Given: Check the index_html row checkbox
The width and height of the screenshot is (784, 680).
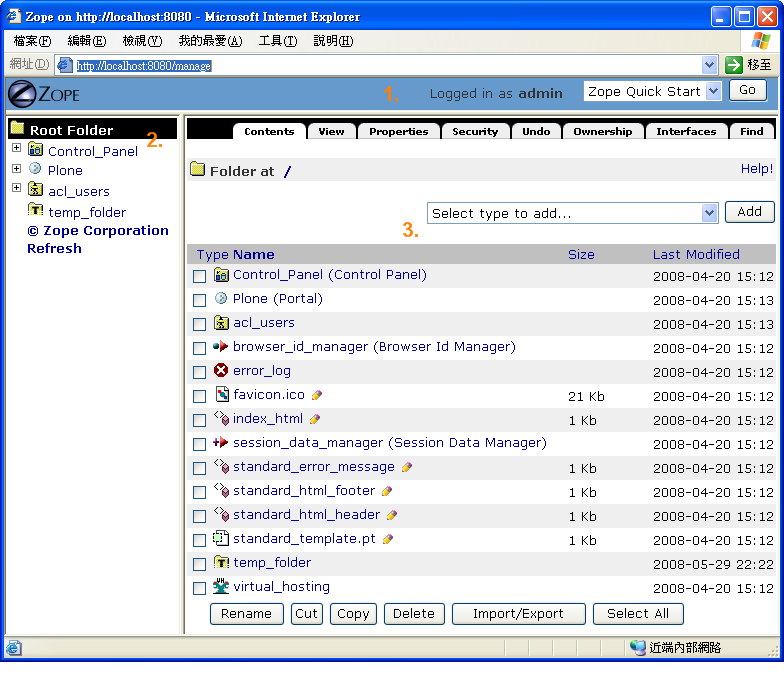Looking at the screenshot, I should [x=200, y=420].
